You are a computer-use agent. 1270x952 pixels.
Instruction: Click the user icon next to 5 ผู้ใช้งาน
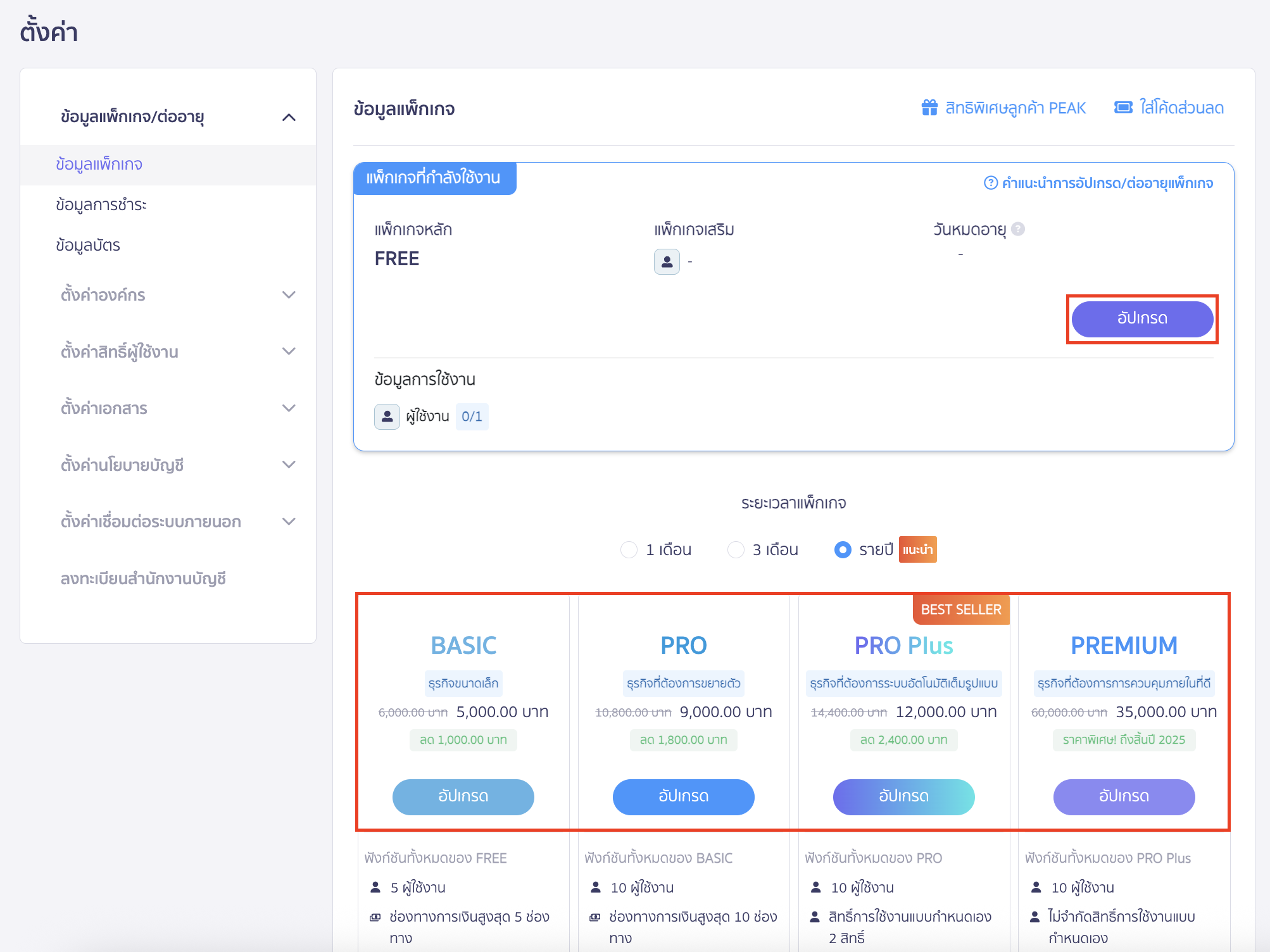click(x=374, y=887)
